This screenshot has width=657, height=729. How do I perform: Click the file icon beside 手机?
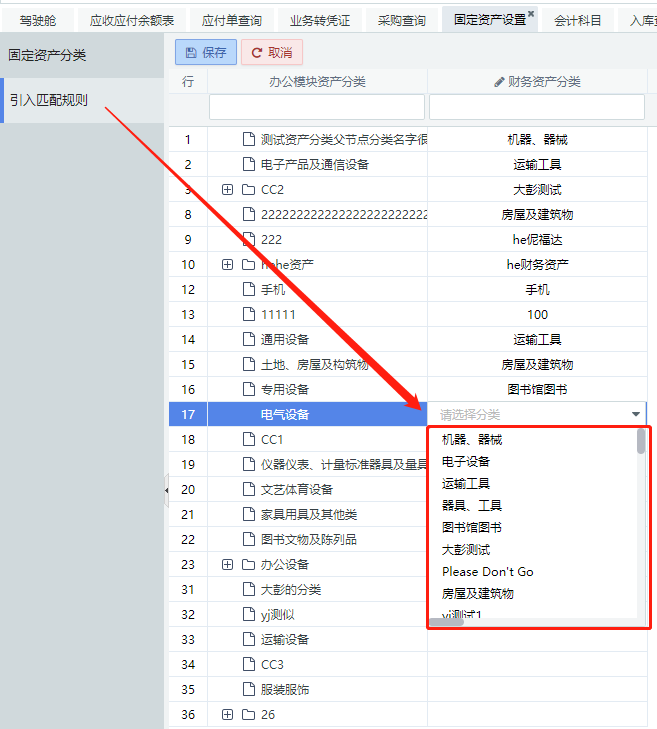coord(249,290)
